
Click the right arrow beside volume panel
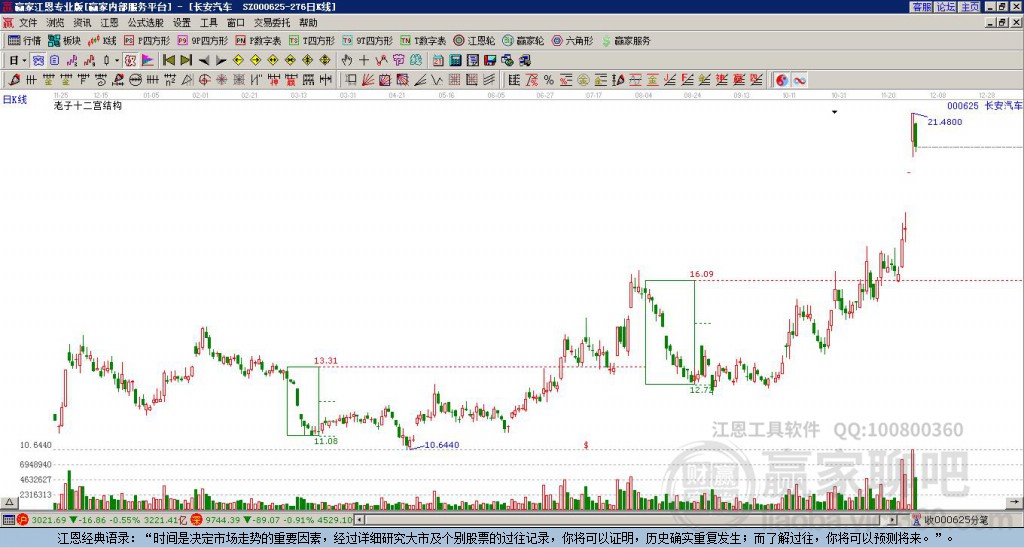coord(1014,502)
